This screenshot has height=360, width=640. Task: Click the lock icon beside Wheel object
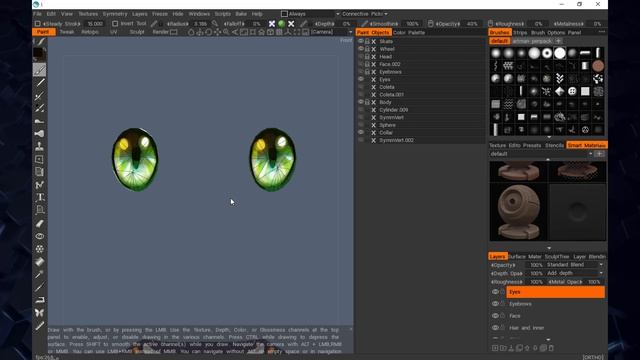click(x=367, y=49)
